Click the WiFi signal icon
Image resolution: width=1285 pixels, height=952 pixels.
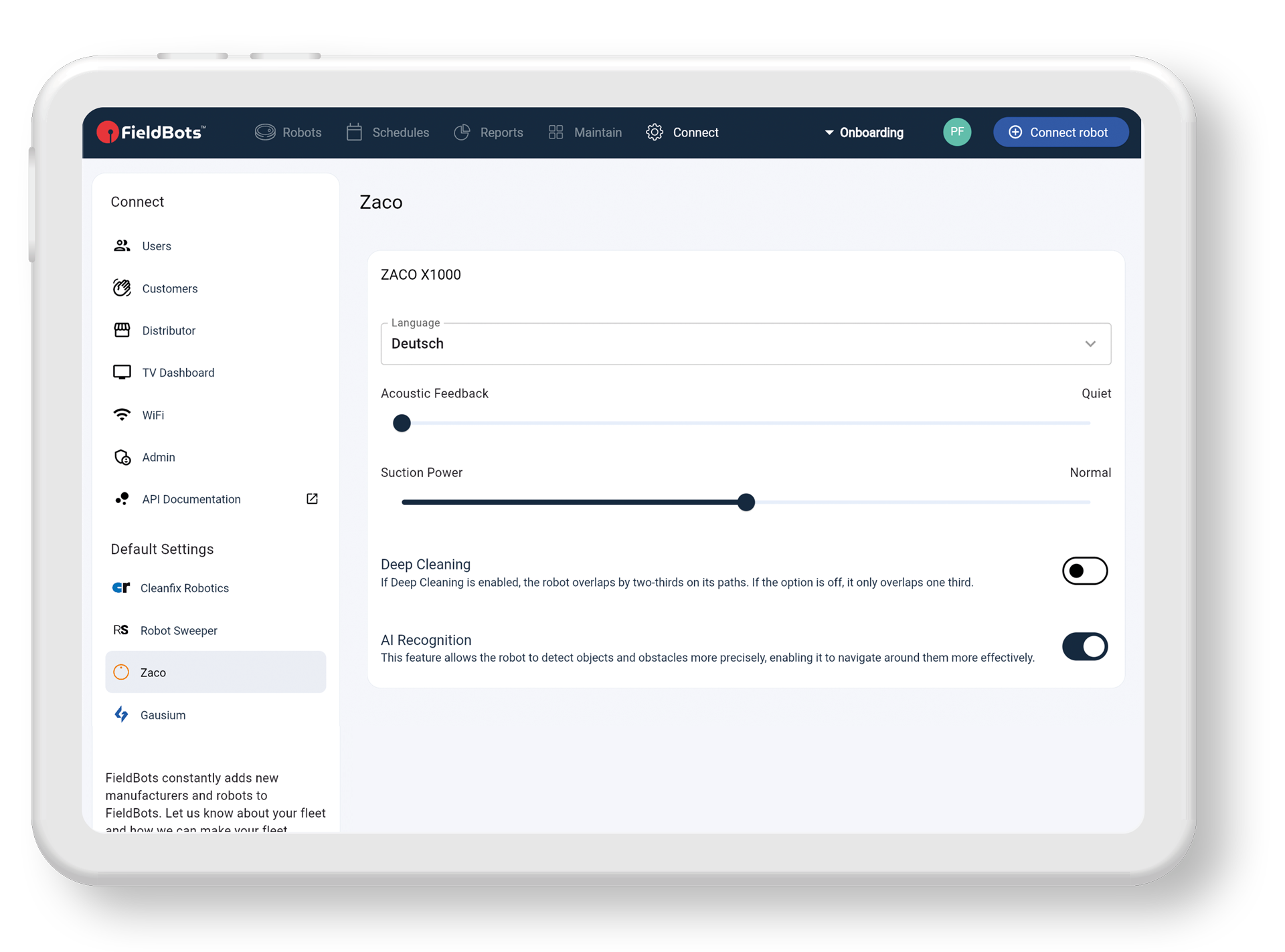click(x=122, y=415)
